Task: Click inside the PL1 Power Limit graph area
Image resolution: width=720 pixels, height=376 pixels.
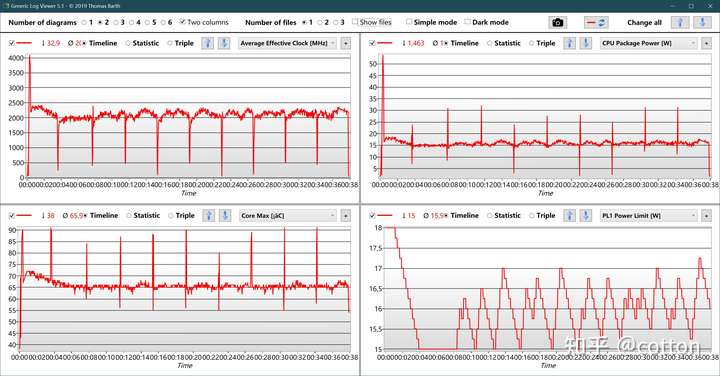Action: point(549,289)
